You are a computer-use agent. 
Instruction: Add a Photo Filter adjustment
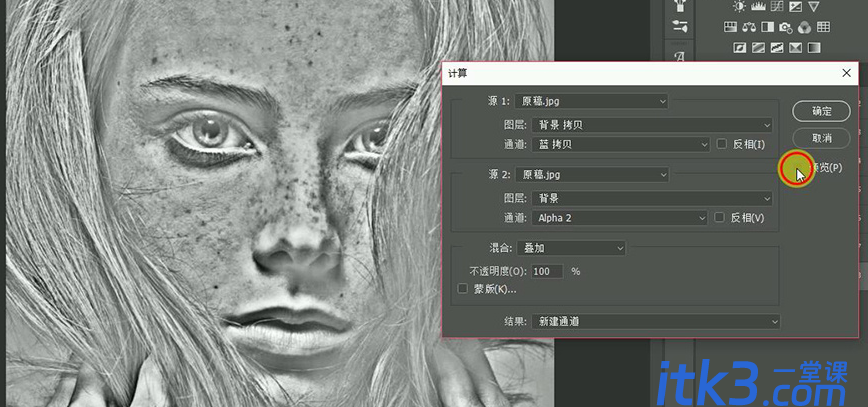[x=786, y=27]
